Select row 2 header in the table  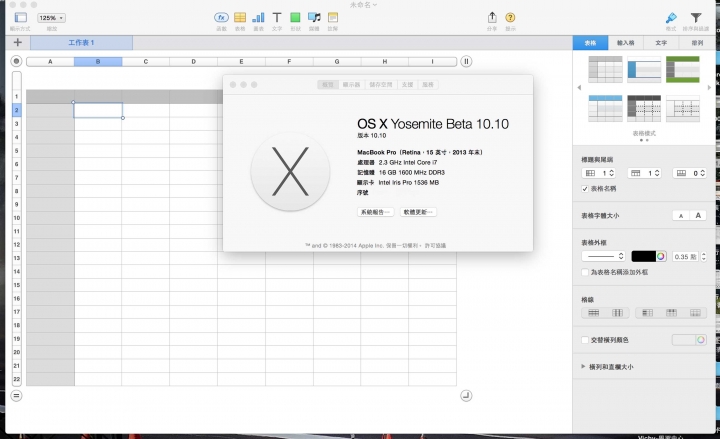coord(17,110)
